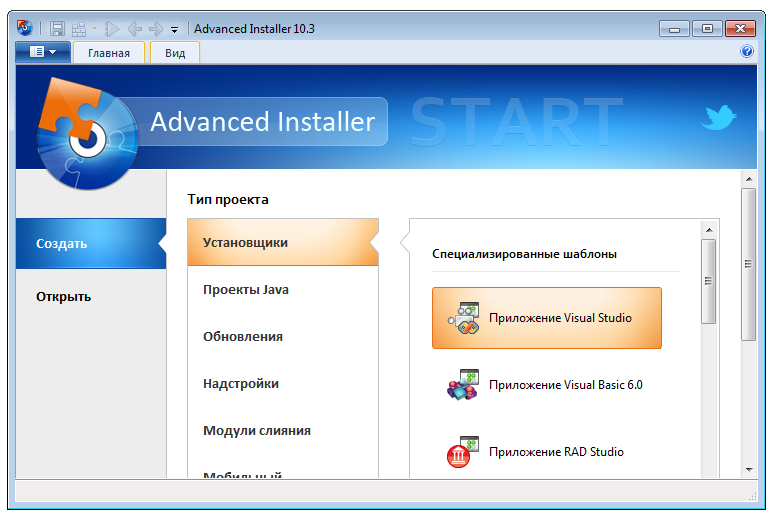Click the Twitter bird icon

click(718, 117)
